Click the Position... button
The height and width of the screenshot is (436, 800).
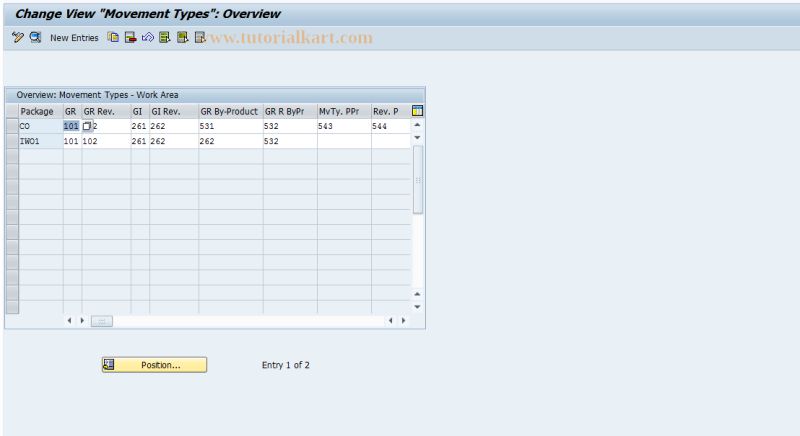click(x=154, y=365)
